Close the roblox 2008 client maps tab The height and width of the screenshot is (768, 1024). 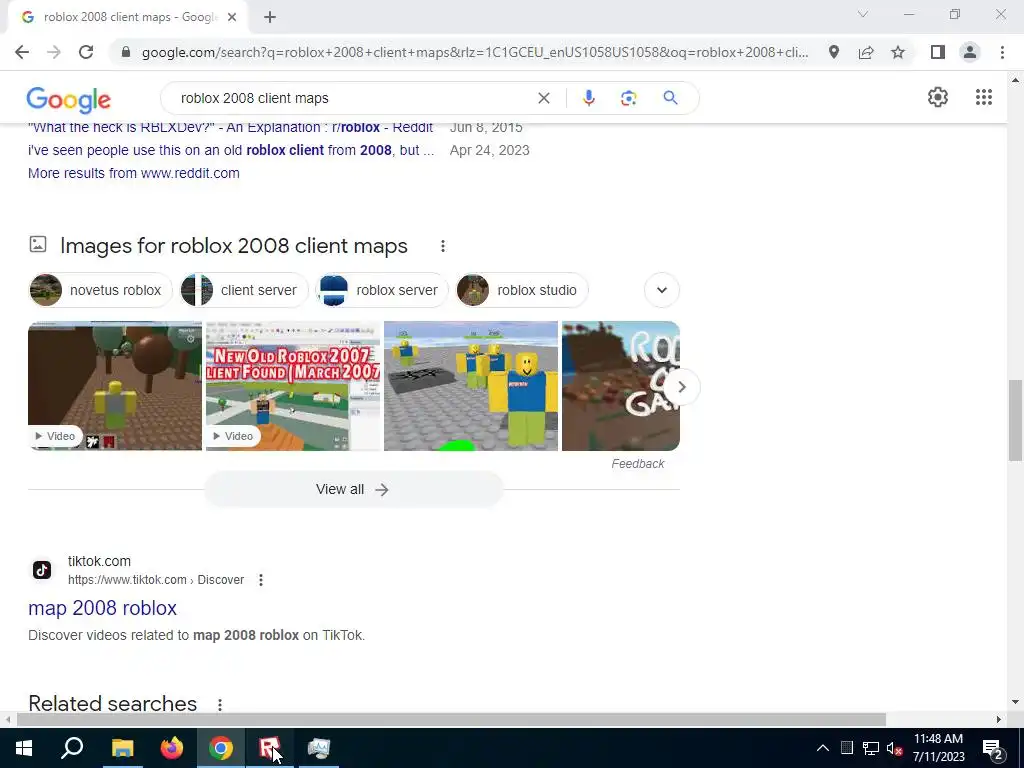pyautogui.click(x=232, y=18)
